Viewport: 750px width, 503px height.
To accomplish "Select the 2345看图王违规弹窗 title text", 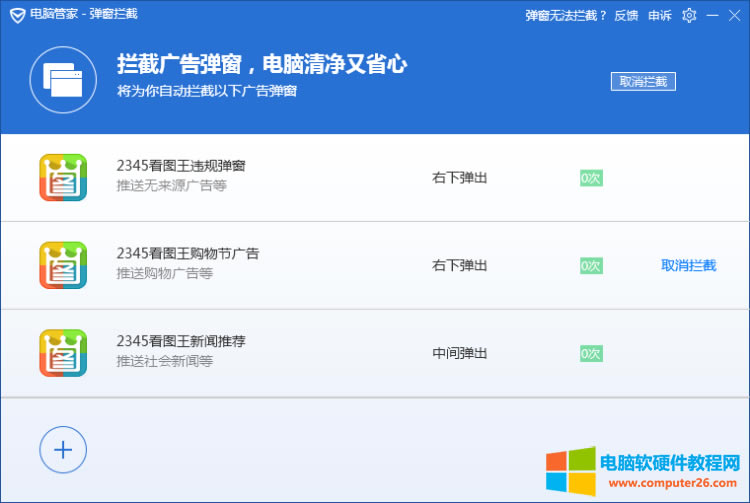I will coord(181,166).
